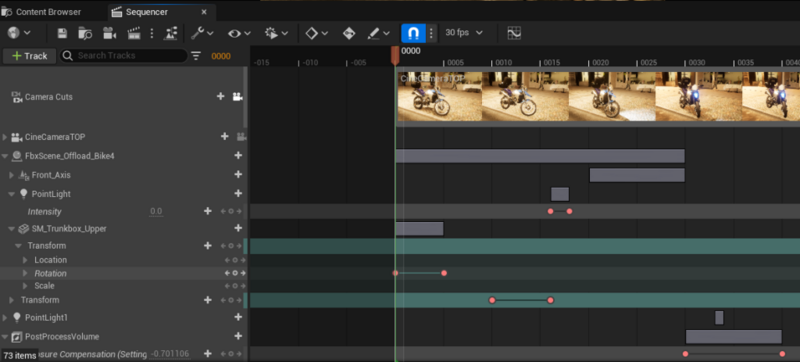Select the Front_Axis gray section bar
This screenshot has width=800, height=362.
[637, 175]
